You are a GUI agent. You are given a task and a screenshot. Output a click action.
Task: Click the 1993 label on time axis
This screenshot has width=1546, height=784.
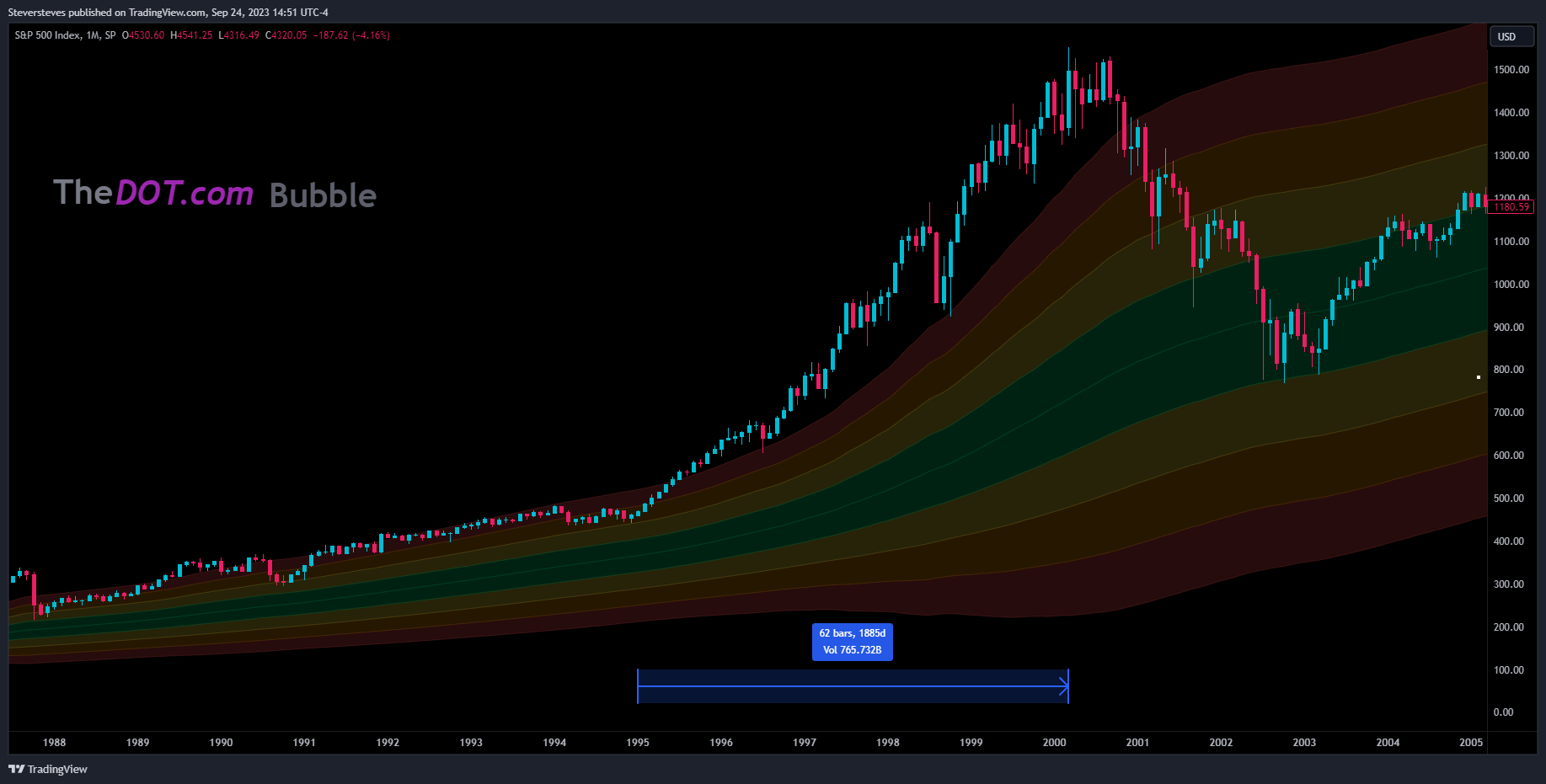click(472, 743)
